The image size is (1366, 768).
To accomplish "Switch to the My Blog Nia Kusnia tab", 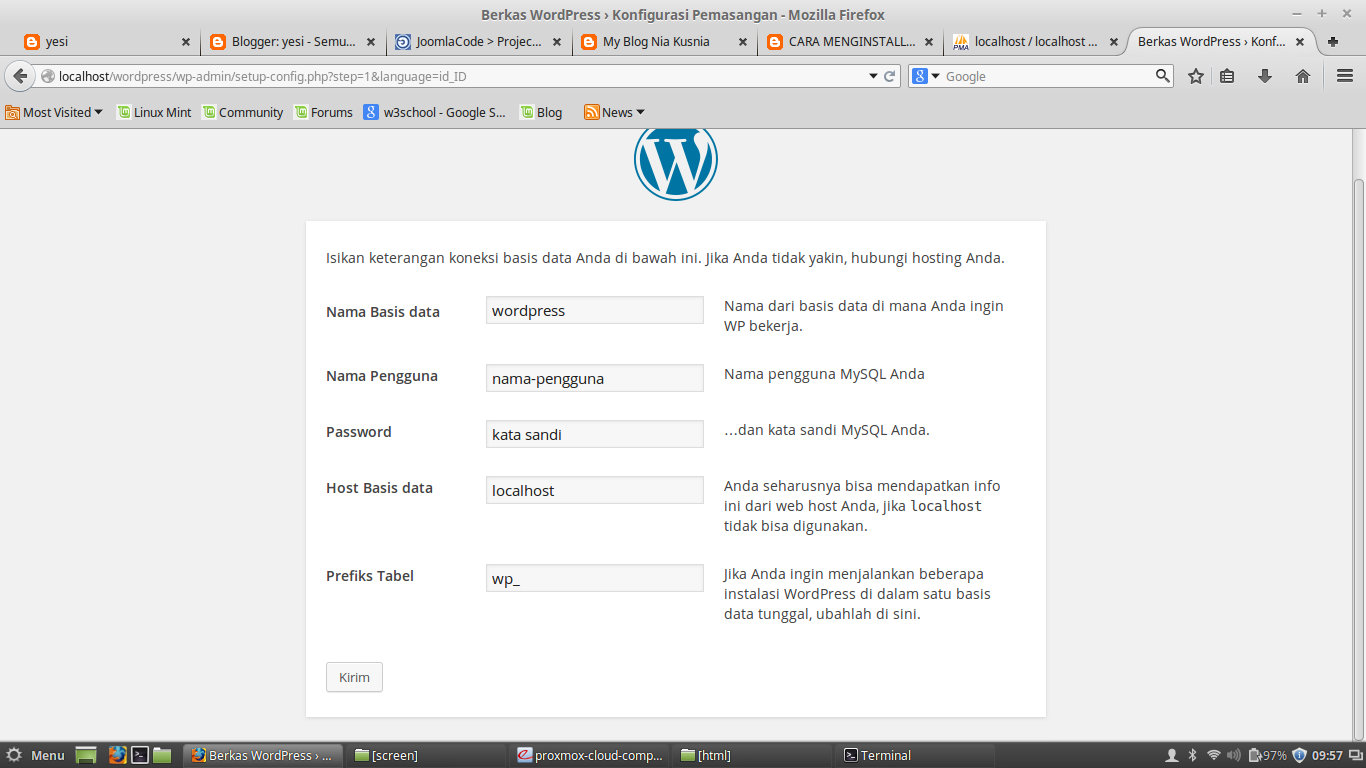I will point(655,42).
